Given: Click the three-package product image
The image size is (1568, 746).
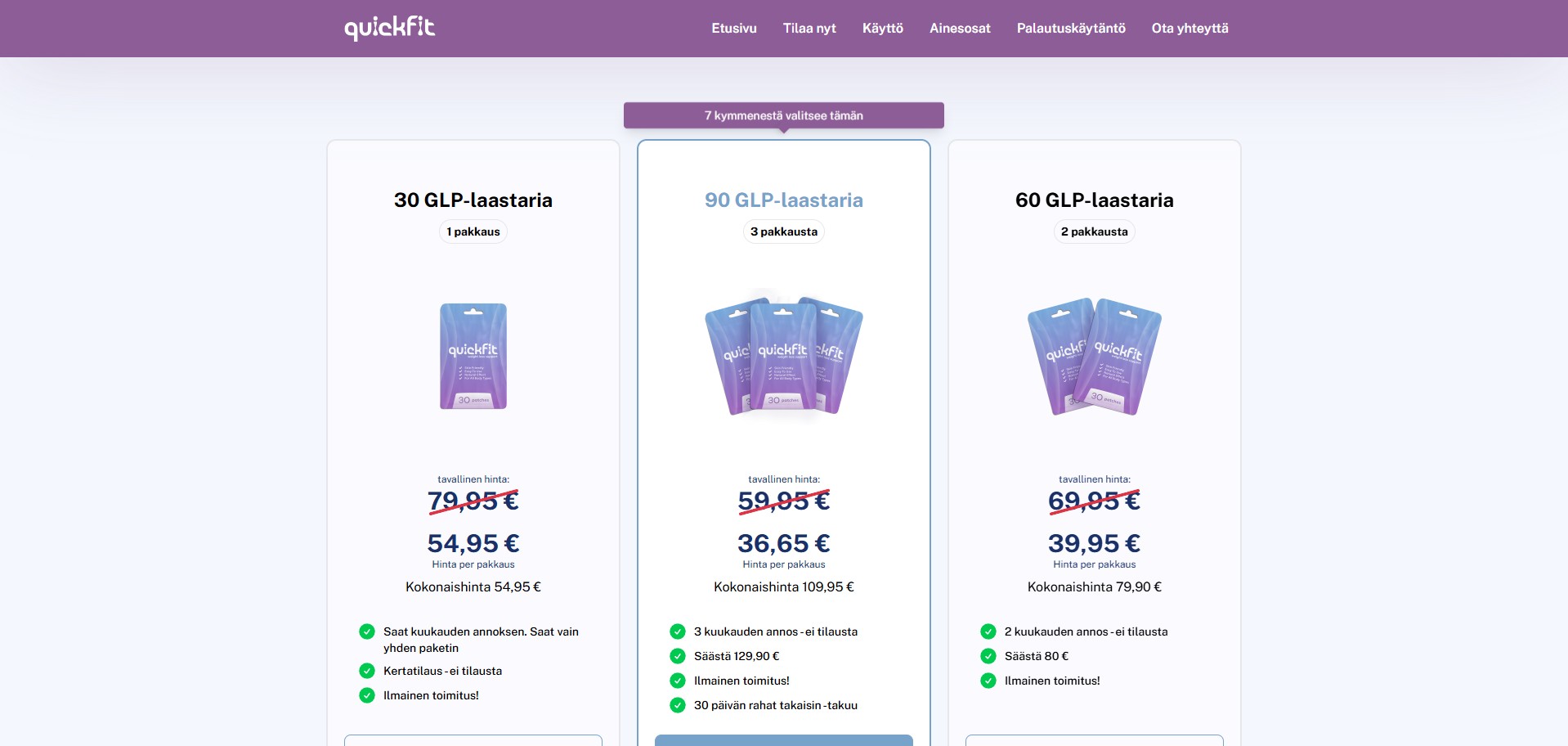Looking at the screenshot, I should (784, 356).
